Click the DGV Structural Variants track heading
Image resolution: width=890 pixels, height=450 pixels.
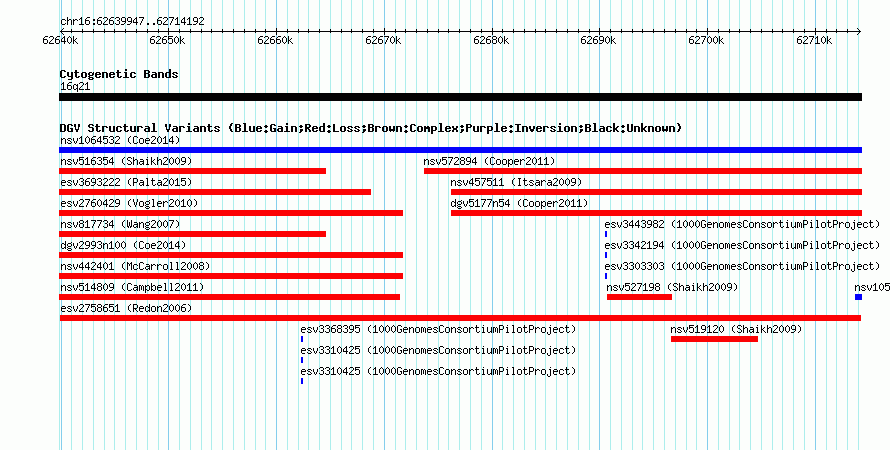[x=371, y=128]
